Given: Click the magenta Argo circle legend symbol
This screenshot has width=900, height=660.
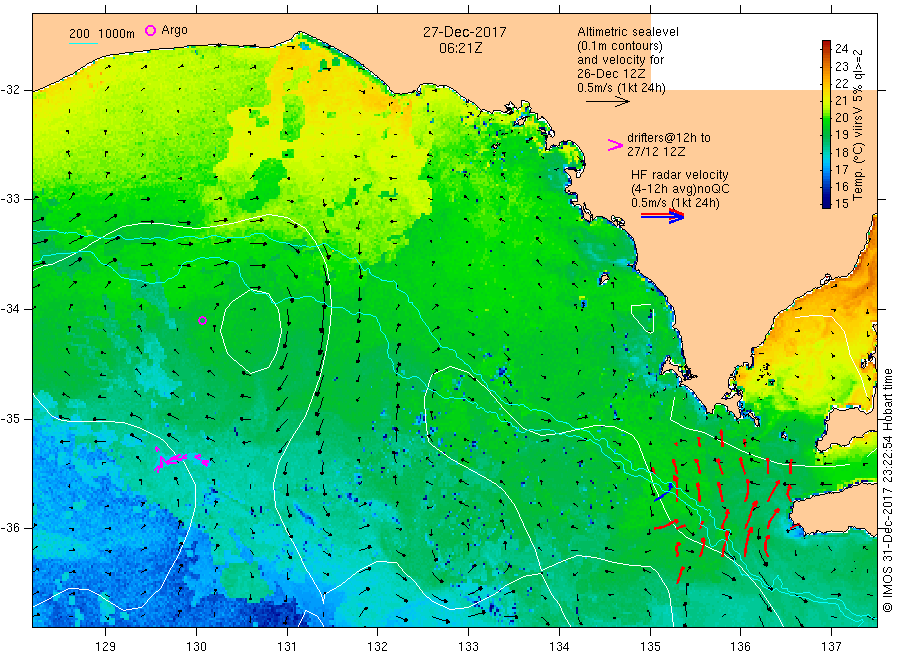Looking at the screenshot, I should coord(150,30).
